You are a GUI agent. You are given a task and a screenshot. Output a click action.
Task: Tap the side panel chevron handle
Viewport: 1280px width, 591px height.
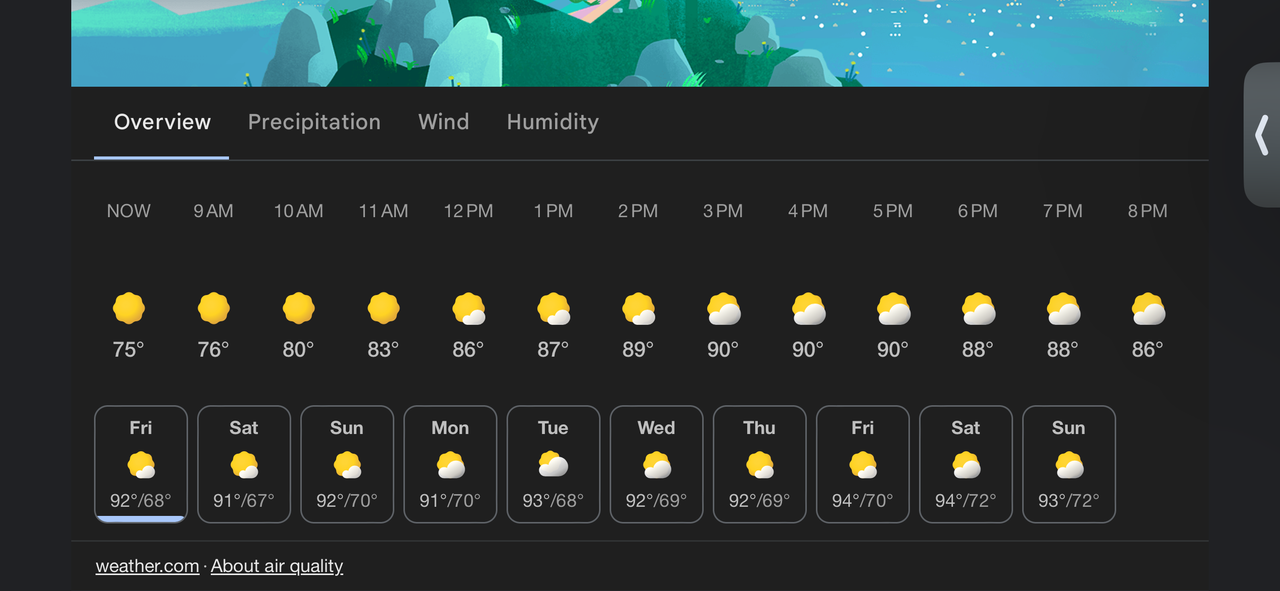[1262, 134]
